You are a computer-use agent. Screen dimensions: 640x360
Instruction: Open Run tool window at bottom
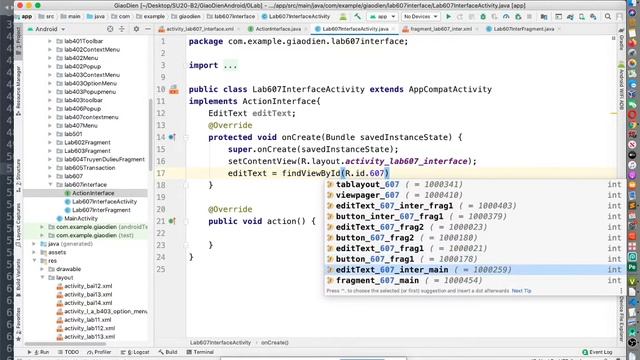[x=38, y=352]
